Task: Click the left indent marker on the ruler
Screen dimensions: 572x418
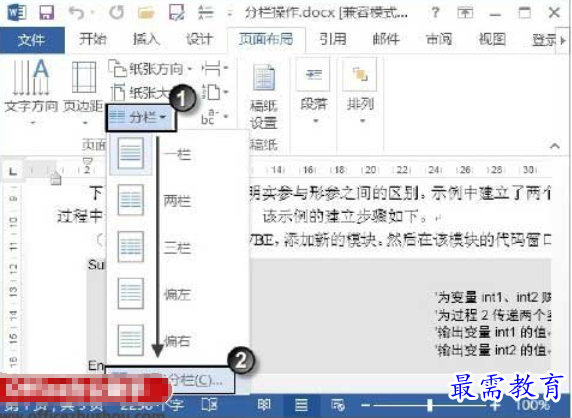Action: tap(56, 179)
